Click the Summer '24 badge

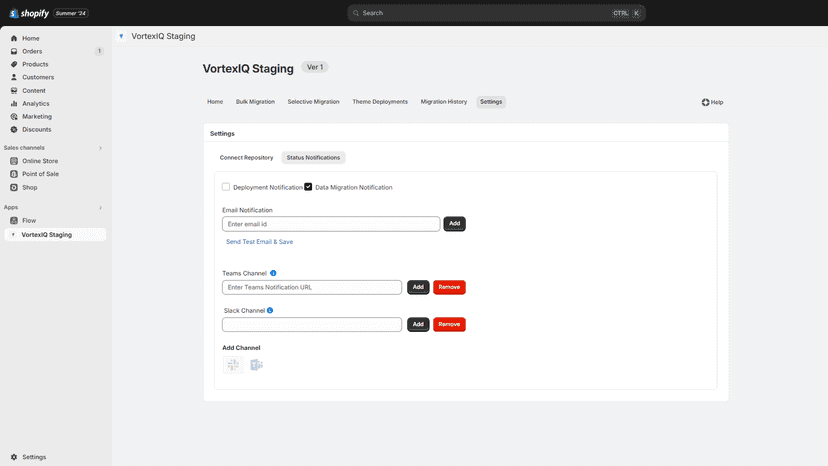[71, 13]
